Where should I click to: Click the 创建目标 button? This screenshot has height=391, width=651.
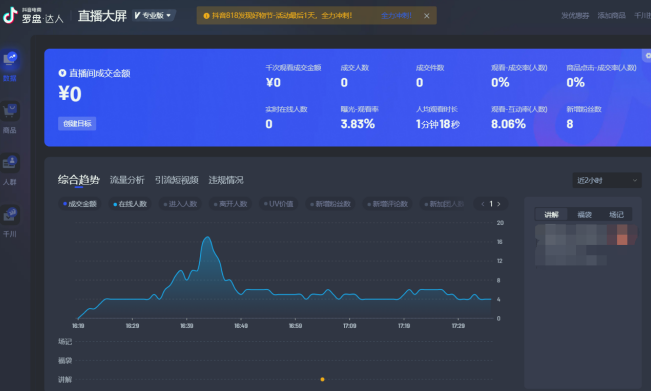77,123
